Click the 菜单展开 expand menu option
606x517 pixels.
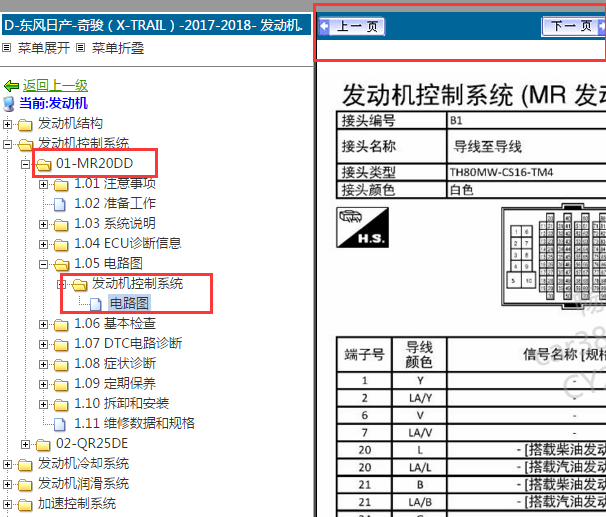click(x=44, y=48)
